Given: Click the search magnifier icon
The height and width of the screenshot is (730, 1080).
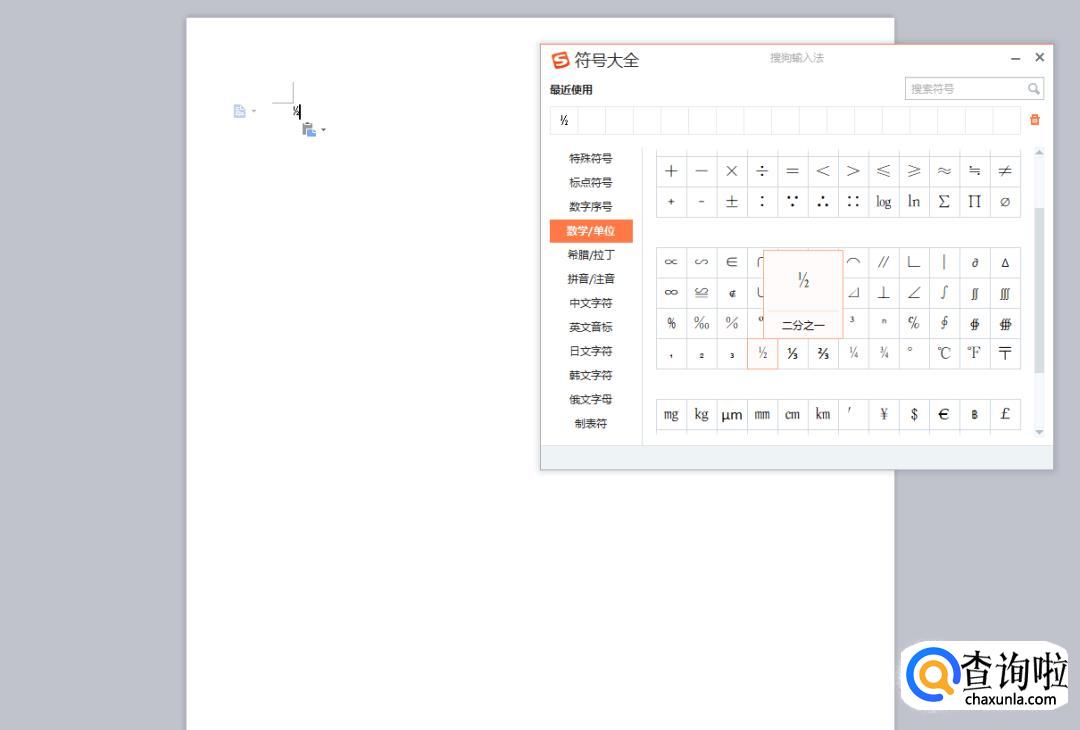Looking at the screenshot, I should click(1034, 89).
